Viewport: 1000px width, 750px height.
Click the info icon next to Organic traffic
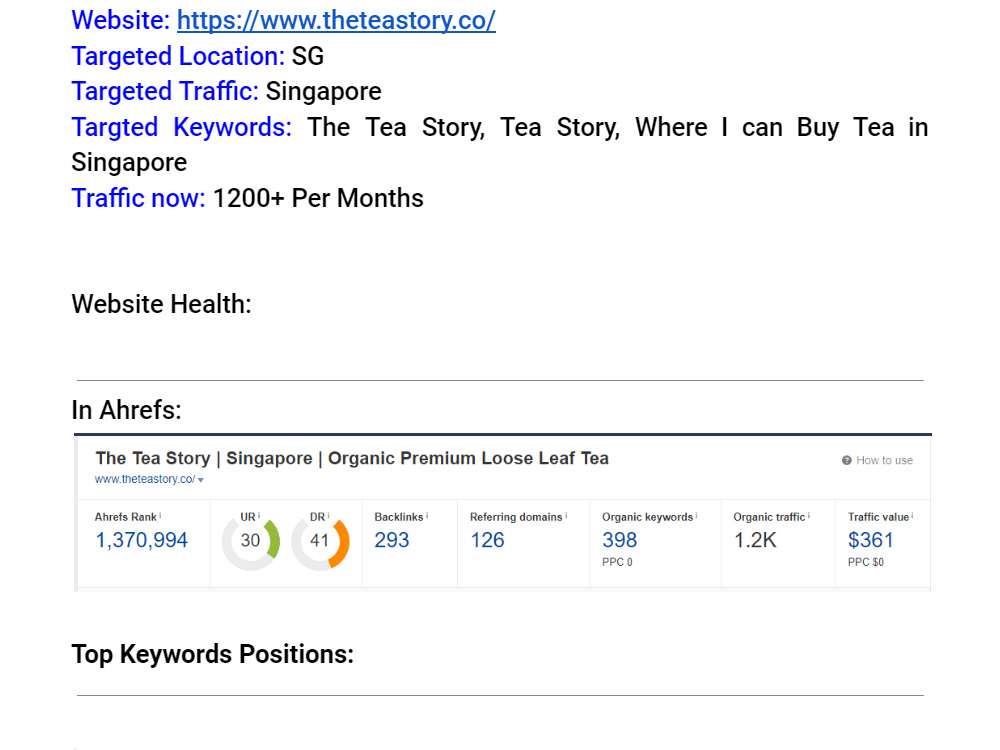pyautogui.click(x=809, y=515)
